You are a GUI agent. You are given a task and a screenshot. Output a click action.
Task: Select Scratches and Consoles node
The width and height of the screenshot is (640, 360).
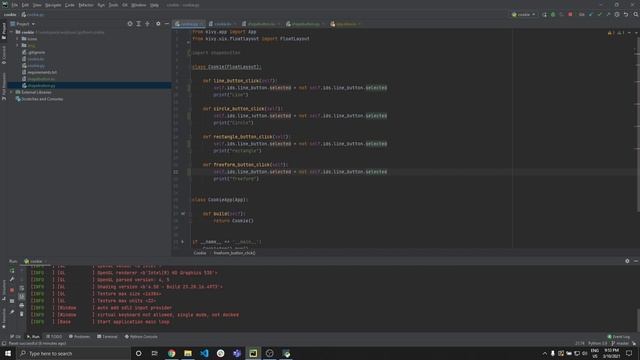pyautogui.click(x=39, y=99)
